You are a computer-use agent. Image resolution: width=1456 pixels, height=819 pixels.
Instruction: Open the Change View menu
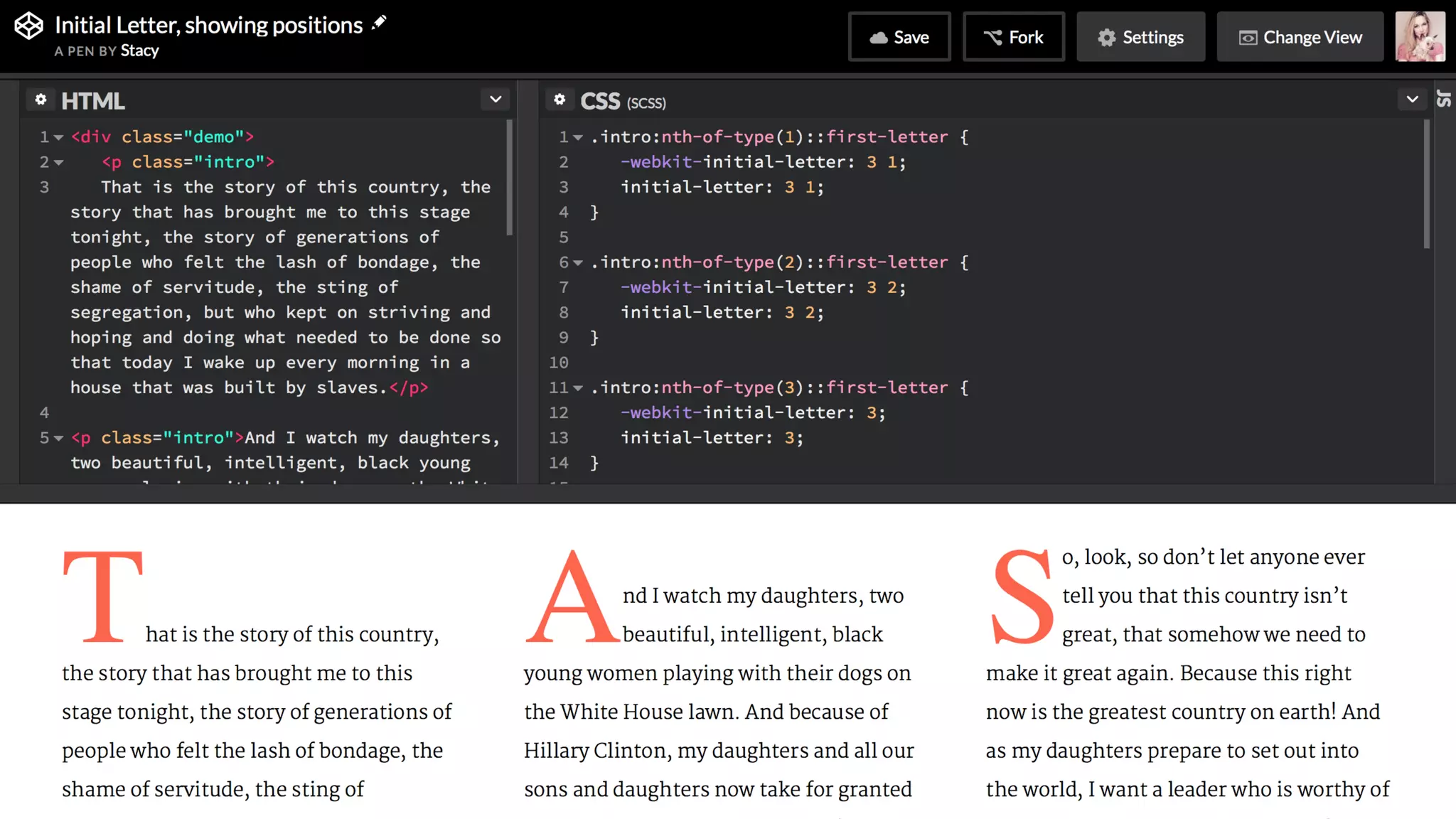pyautogui.click(x=1300, y=37)
